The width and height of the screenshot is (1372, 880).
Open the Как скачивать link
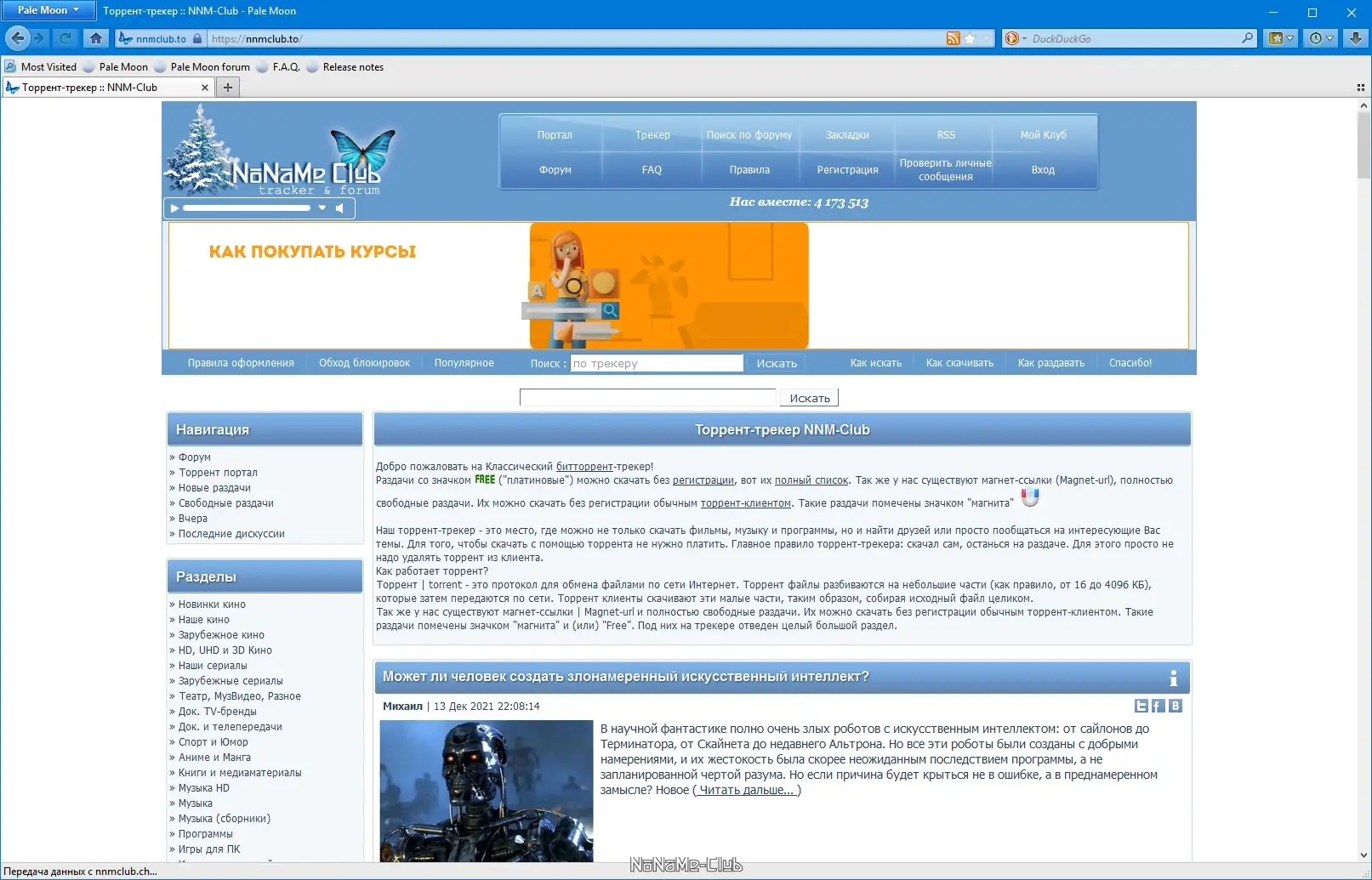click(x=959, y=363)
